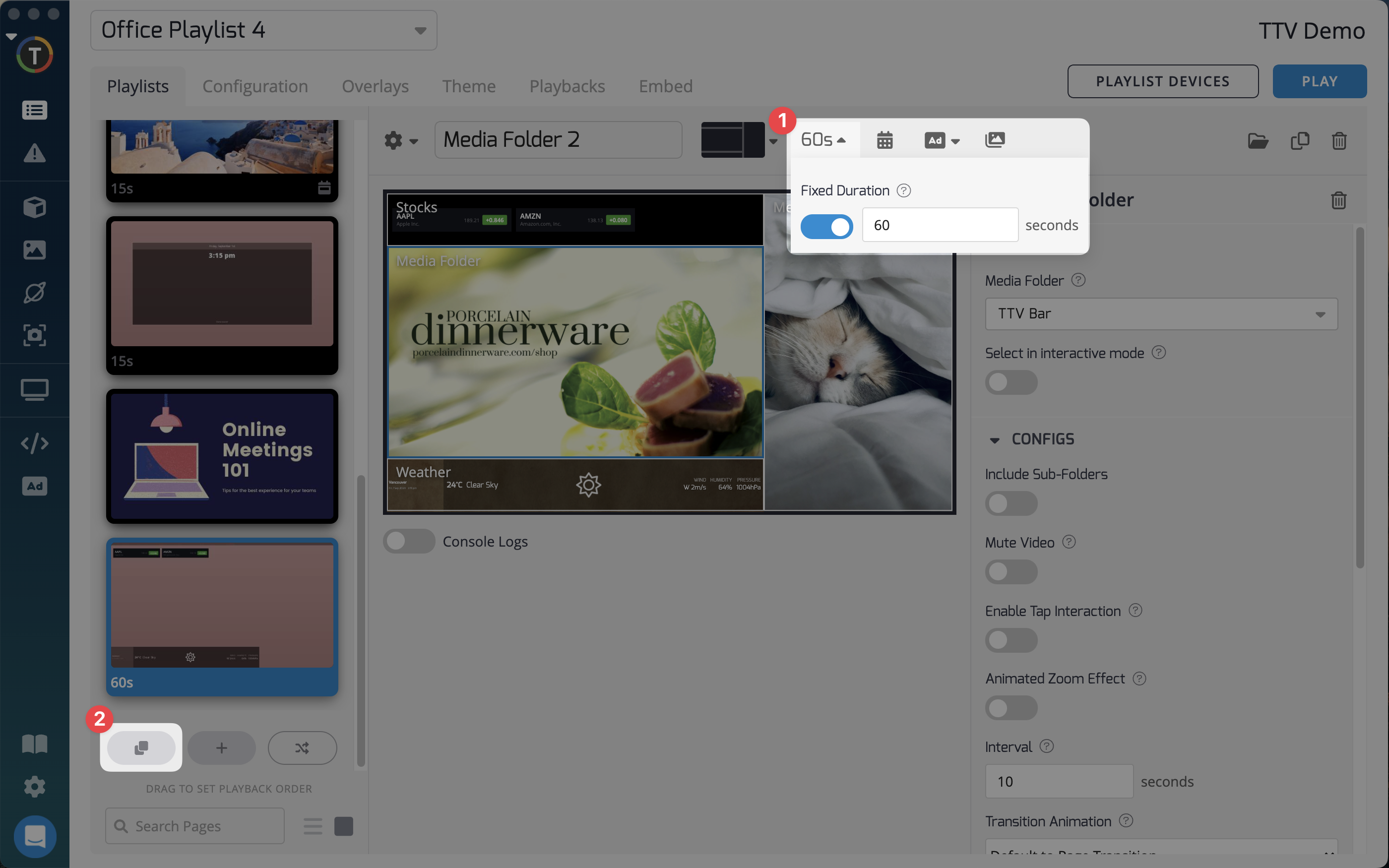The image size is (1389, 868).
Task: Open the Overlays tab
Action: pyautogui.click(x=375, y=86)
